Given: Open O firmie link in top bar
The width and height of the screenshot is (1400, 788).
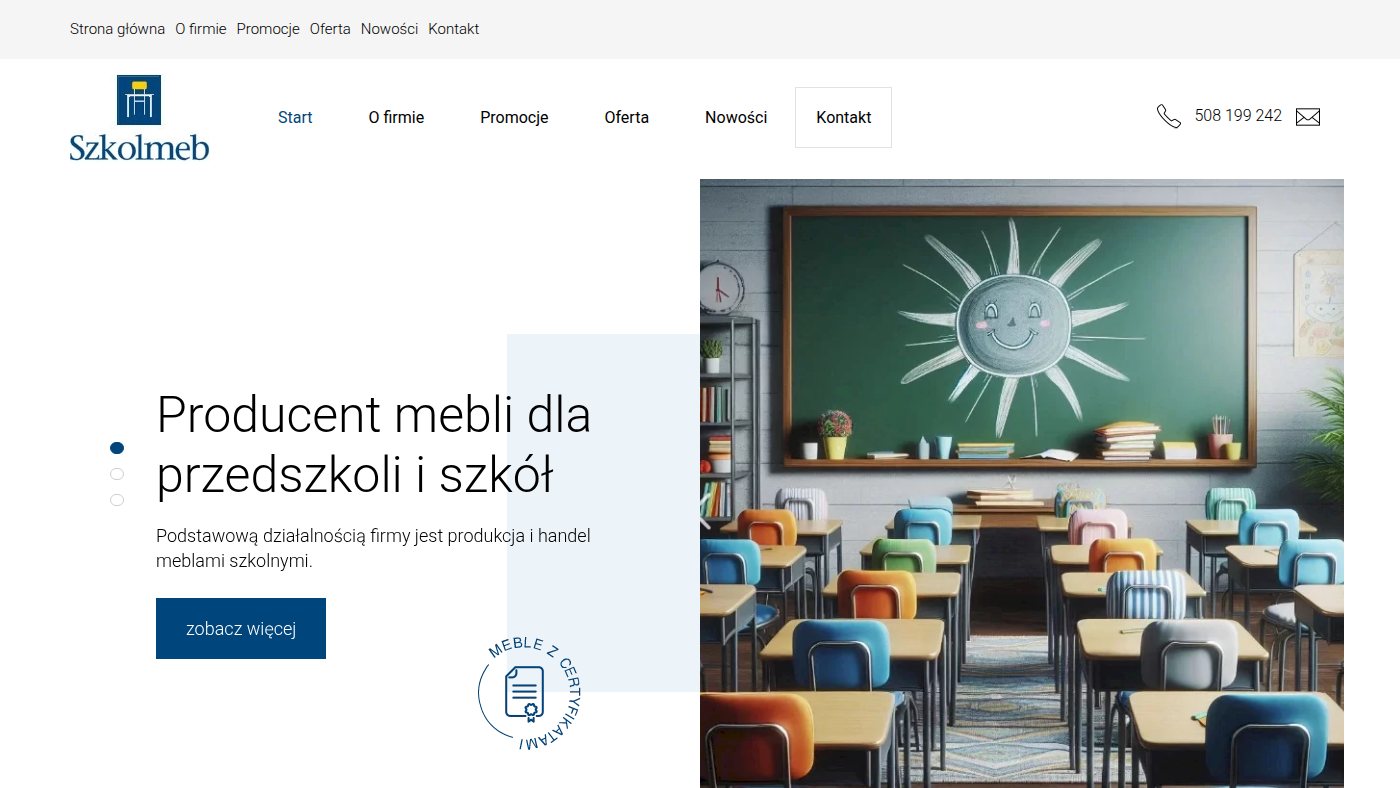Looking at the screenshot, I should (201, 29).
